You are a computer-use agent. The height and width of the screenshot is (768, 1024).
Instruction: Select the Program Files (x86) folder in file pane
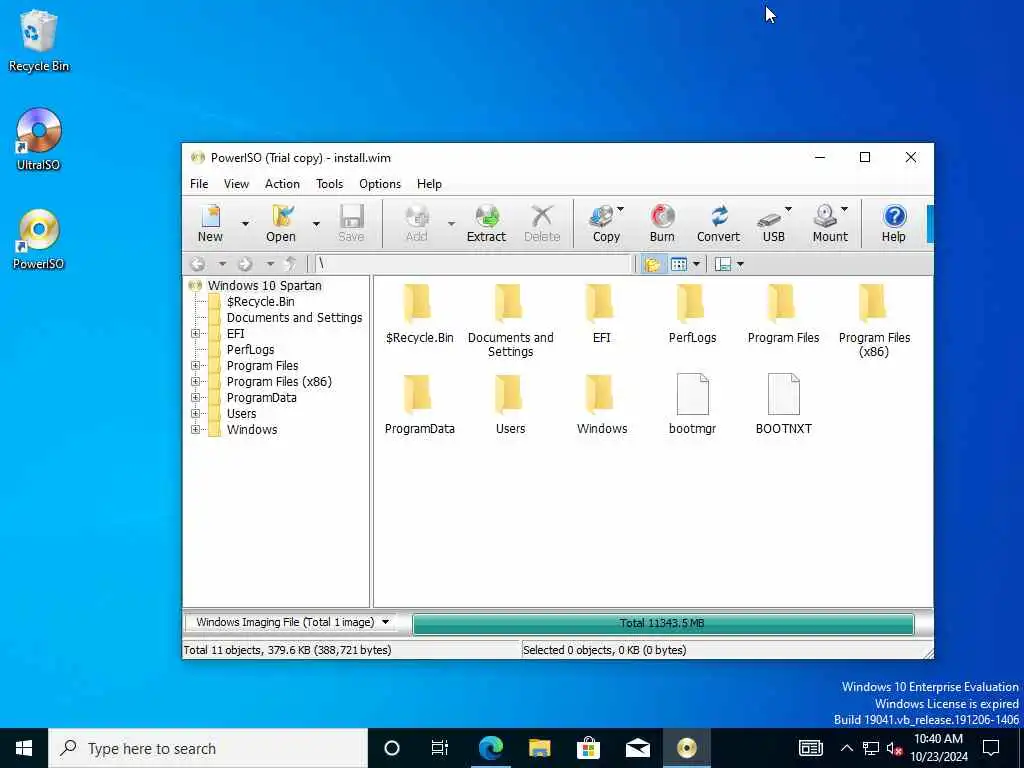(x=874, y=304)
